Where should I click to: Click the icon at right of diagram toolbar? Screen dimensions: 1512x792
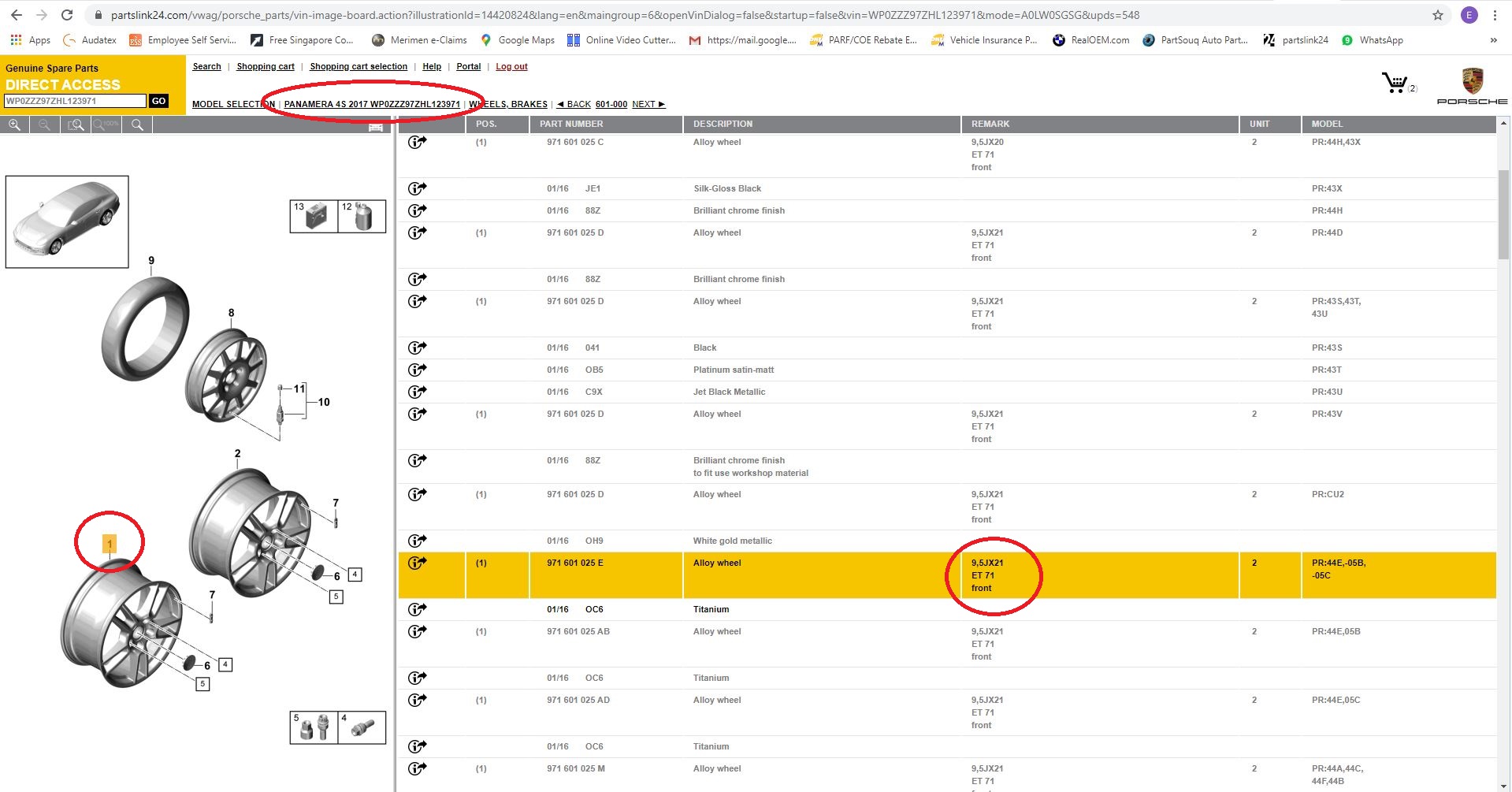(376, 126)
